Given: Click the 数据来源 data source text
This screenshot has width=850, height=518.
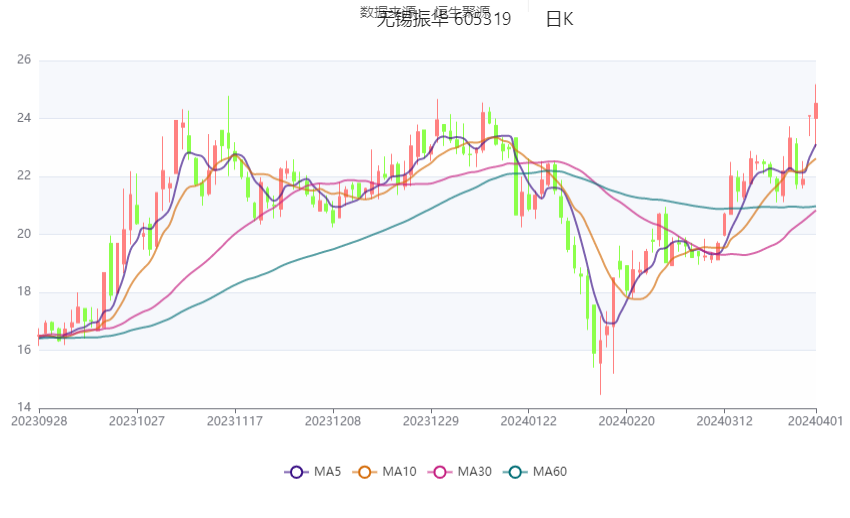Looking at the screenshot, I should pos(384,12).
